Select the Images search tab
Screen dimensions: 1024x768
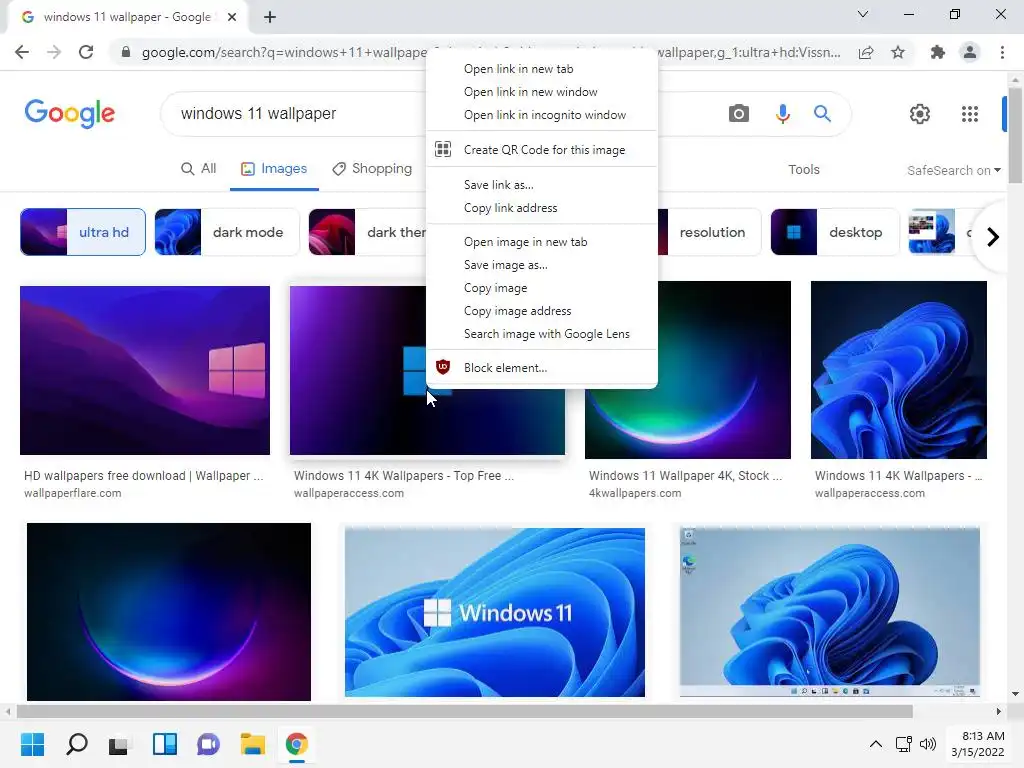pyautogui.click(x=274, y=168)
